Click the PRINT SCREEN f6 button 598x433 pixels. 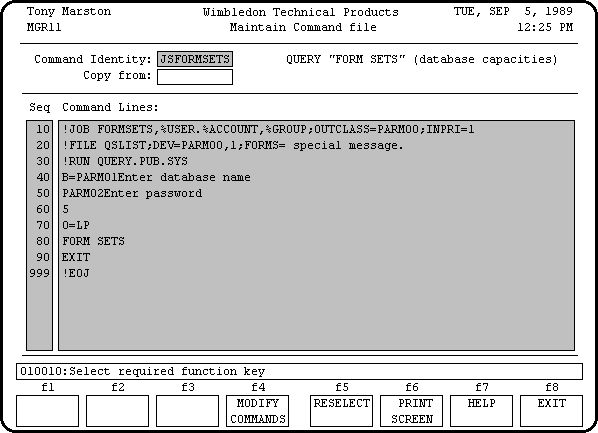point(412,411)
